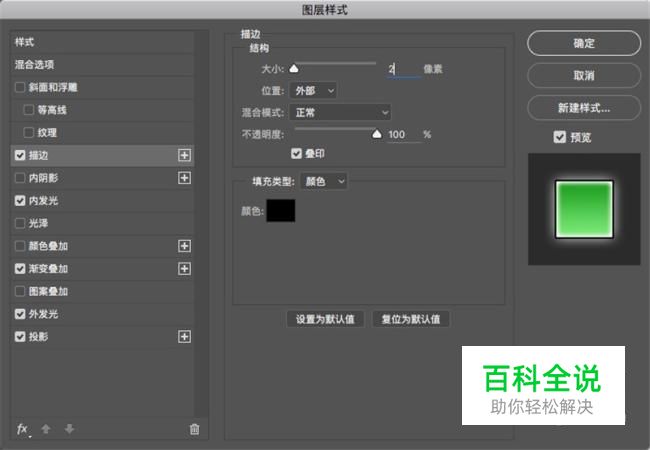
Task: Select 混合选项 in the left list
Action: [x=102, y=65]
